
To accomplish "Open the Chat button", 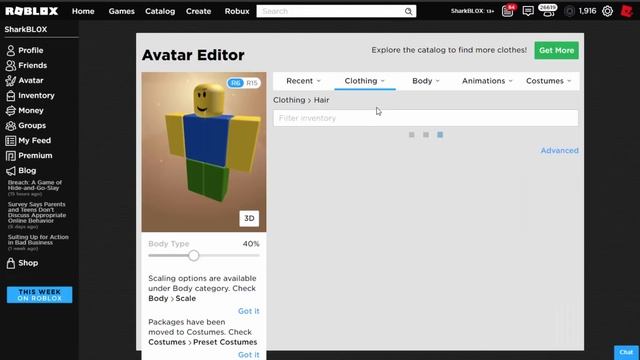I will click(626, 352).
